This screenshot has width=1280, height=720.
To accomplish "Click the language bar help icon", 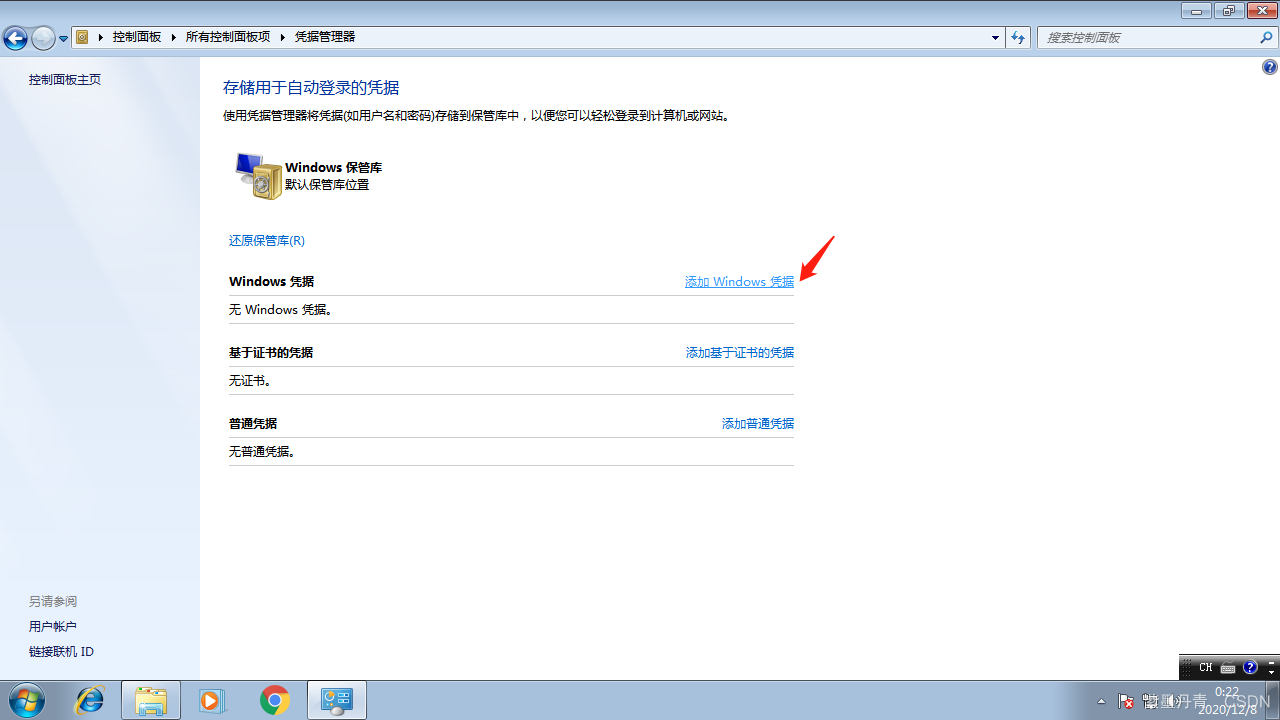I will click(x=1250, y=668).
